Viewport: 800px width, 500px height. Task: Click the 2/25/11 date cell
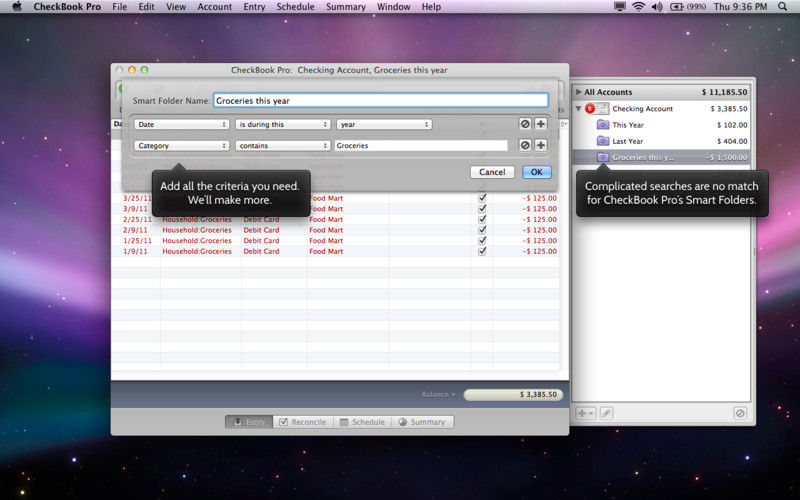[137, 219]
